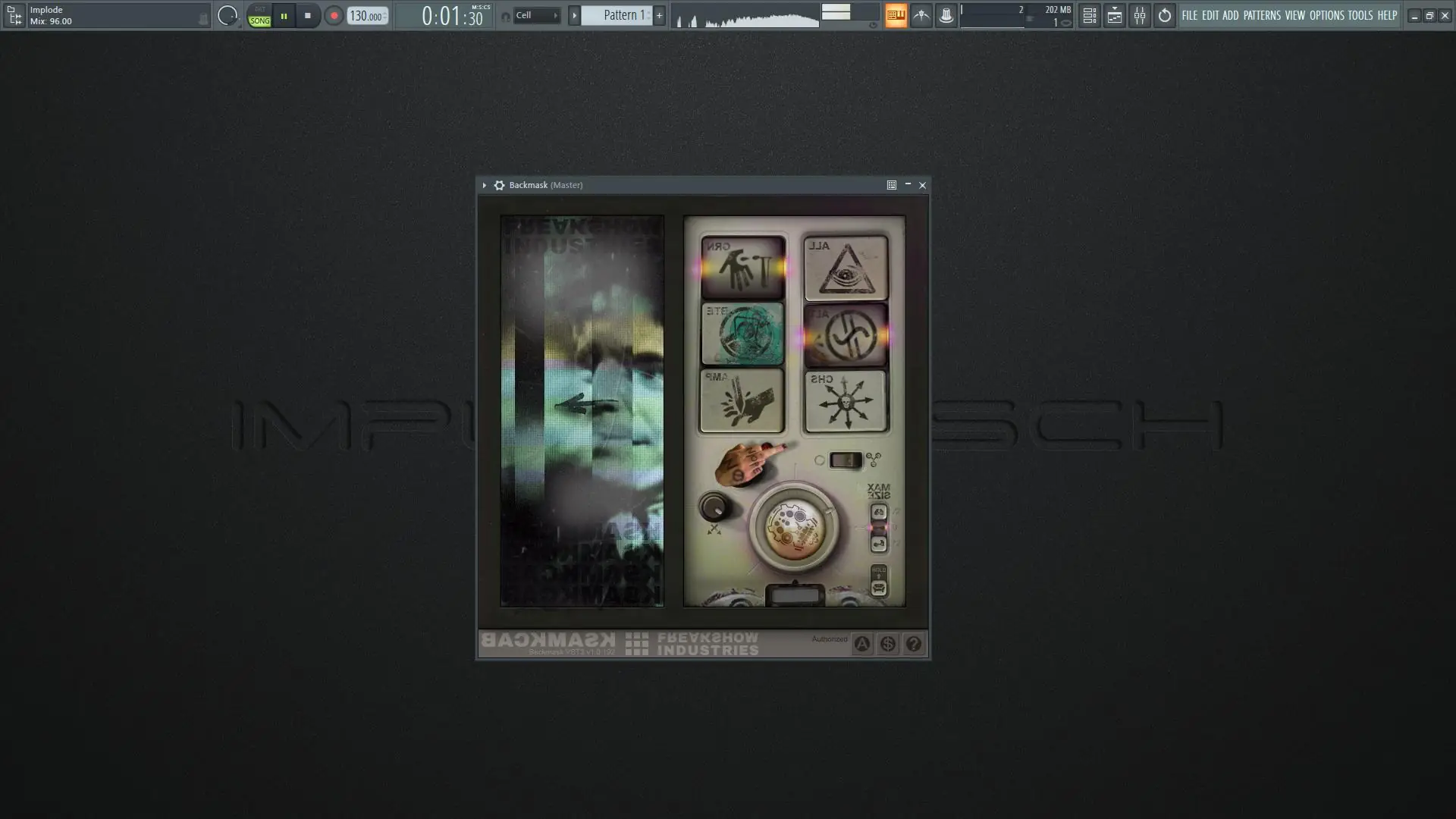Click the GRN hand effect pad
This screenshot has width=1456, height=819.
742,268
